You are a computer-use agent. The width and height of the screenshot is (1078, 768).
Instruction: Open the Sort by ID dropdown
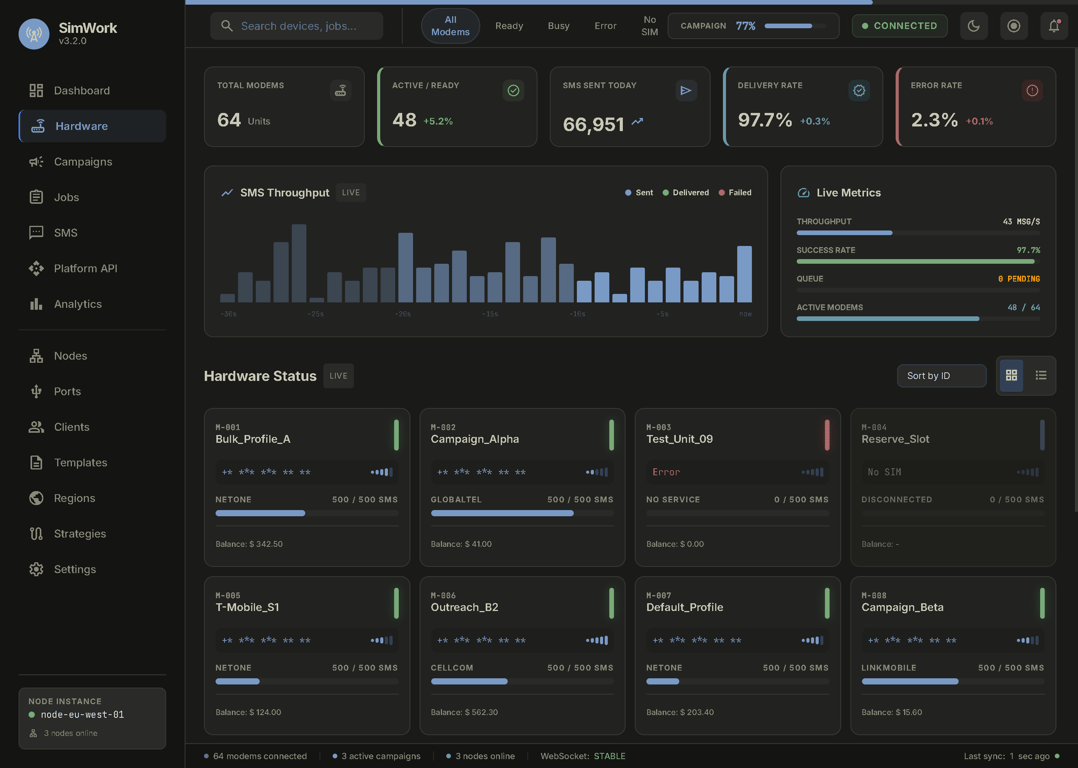click(941, 376)
